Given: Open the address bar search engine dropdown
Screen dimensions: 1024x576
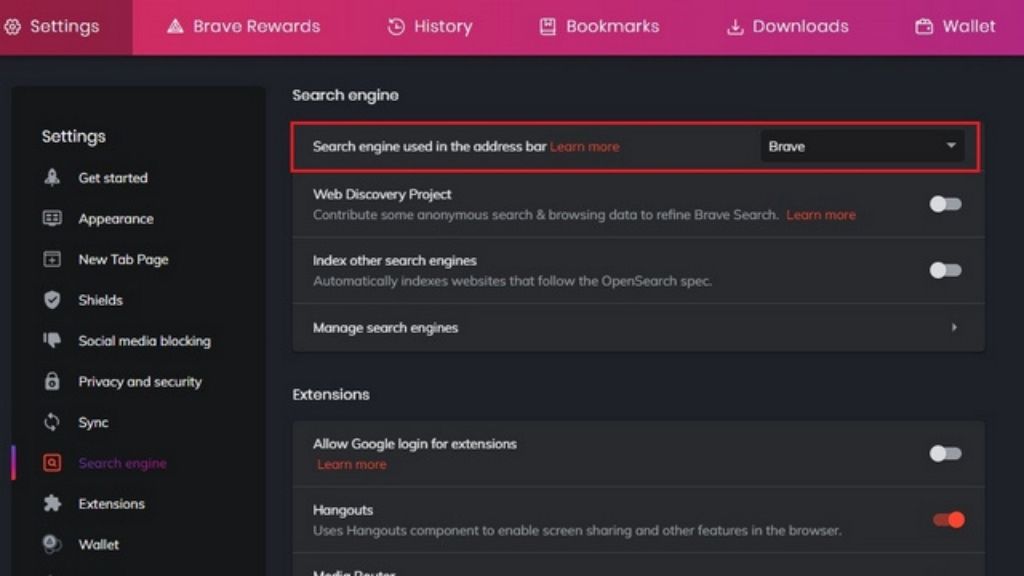Looking at the screenshot, I should (x=862, y=146).
